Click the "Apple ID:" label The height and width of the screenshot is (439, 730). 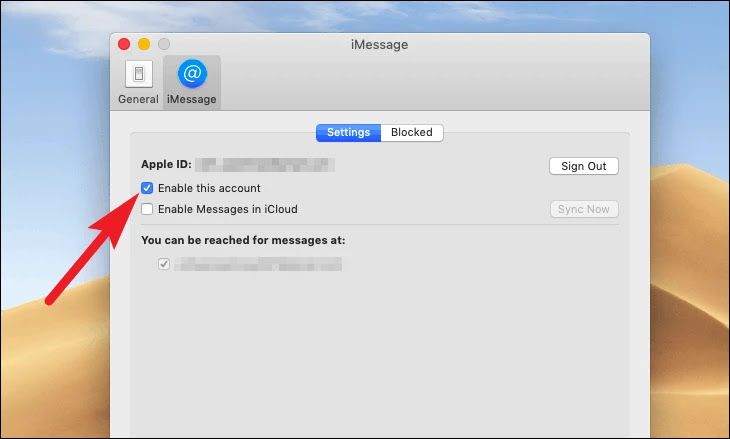[166, 164]
